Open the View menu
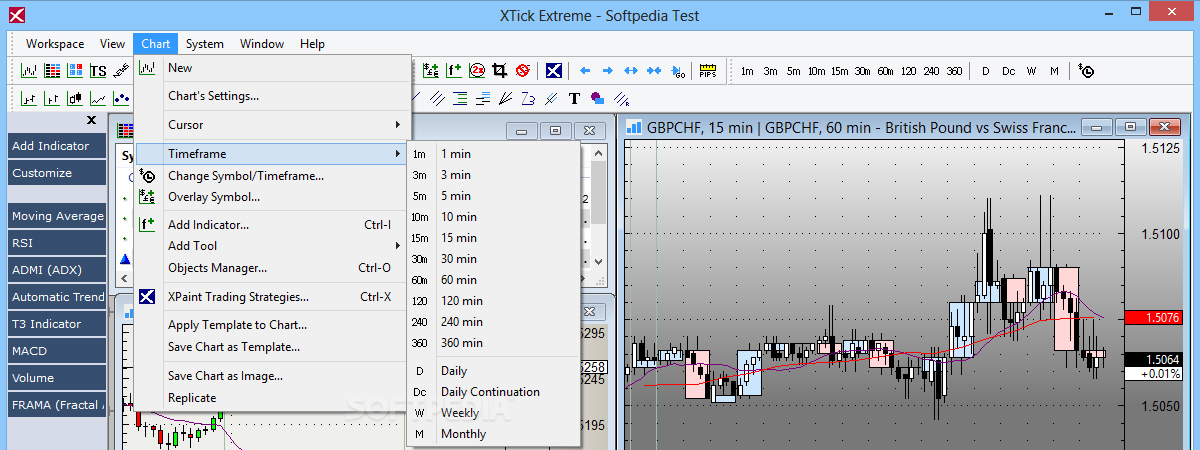 (113, 44)
